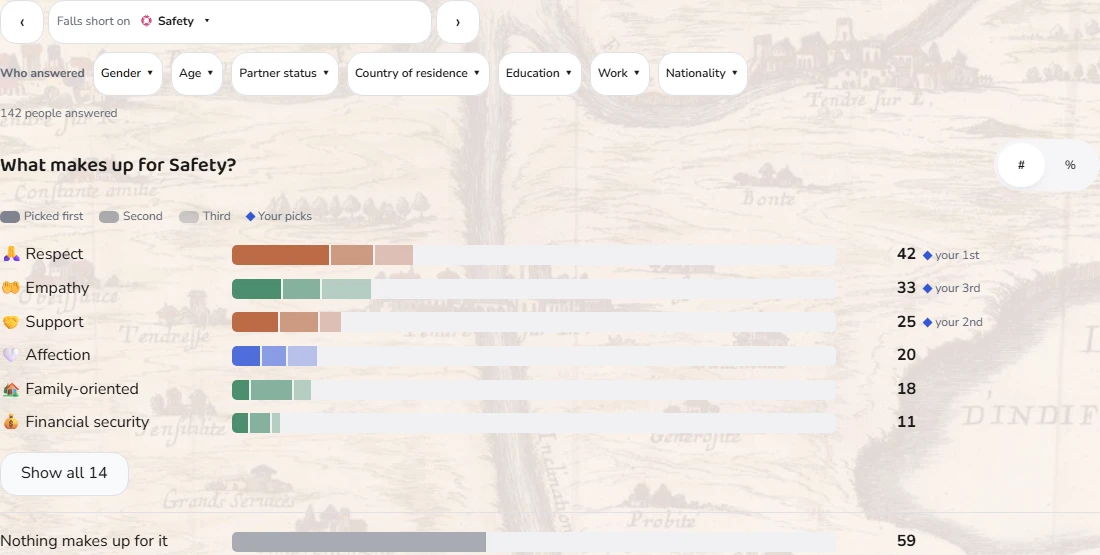
Task: Click the Respect results bar
Action: (534, 255)
